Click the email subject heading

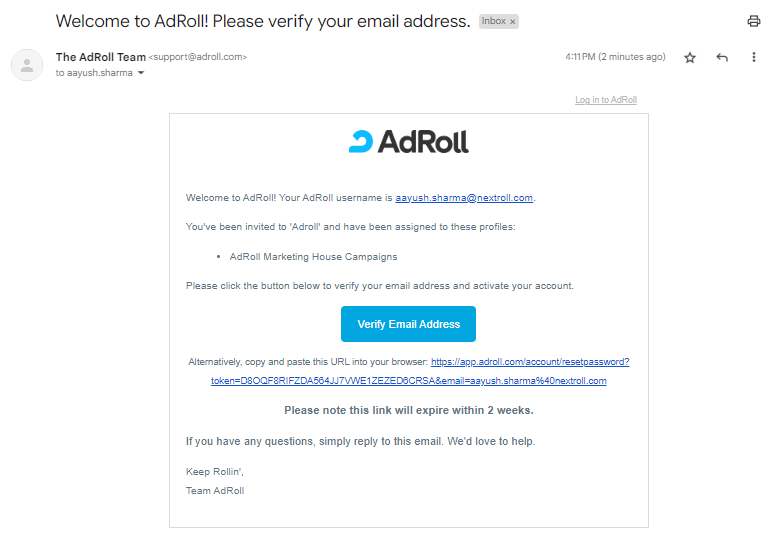(x=263, y=21)
